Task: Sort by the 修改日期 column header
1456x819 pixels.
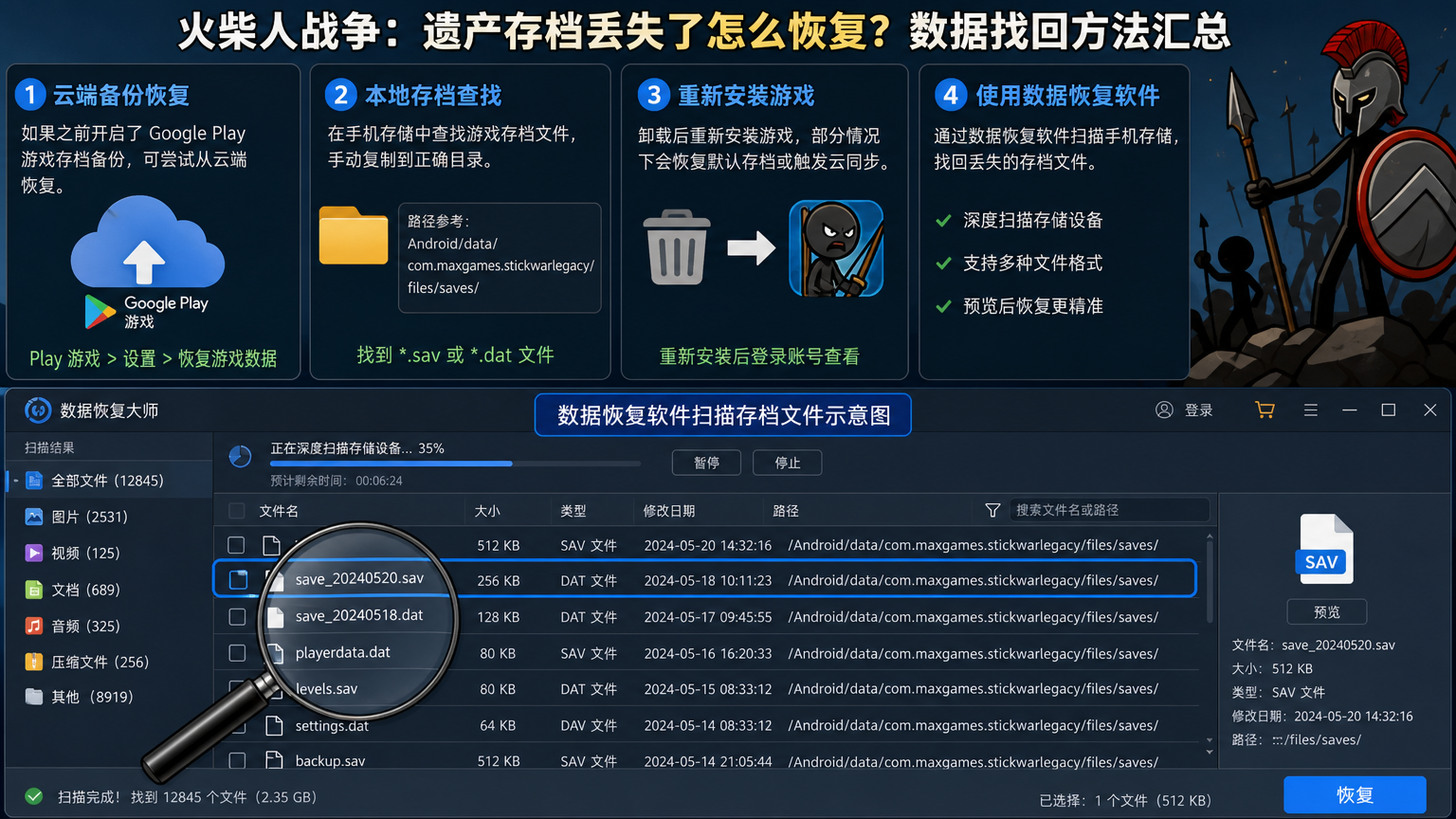Action: coord(669,511)
